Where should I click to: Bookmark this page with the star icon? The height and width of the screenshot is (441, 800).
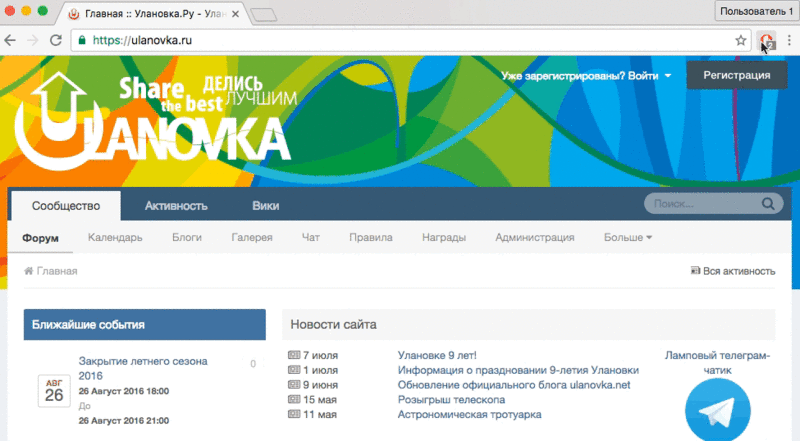coord(741,40)
